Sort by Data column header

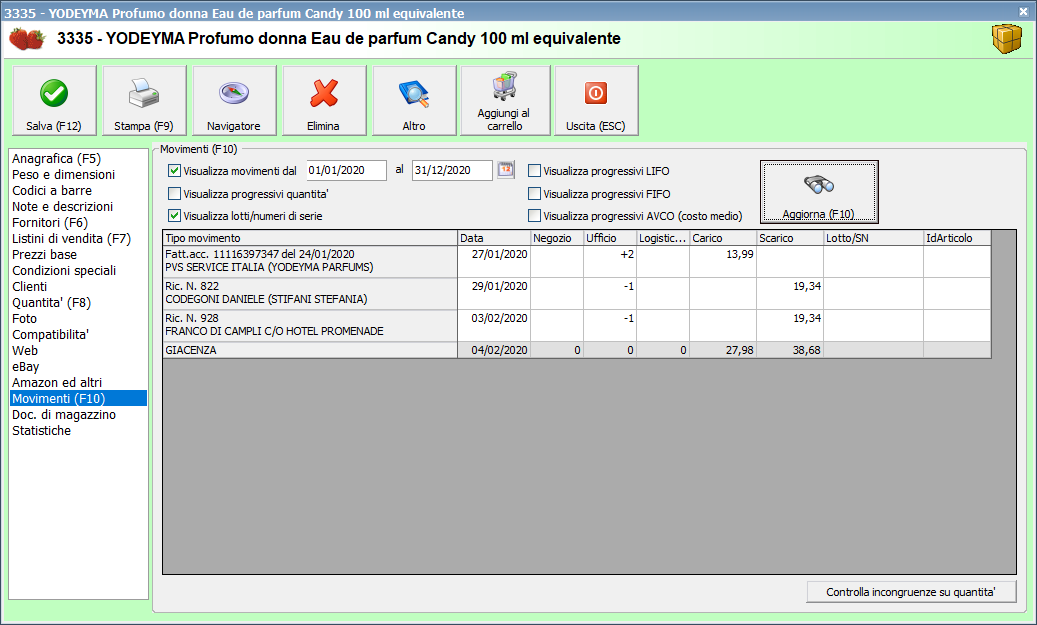(x=494, y=238)
